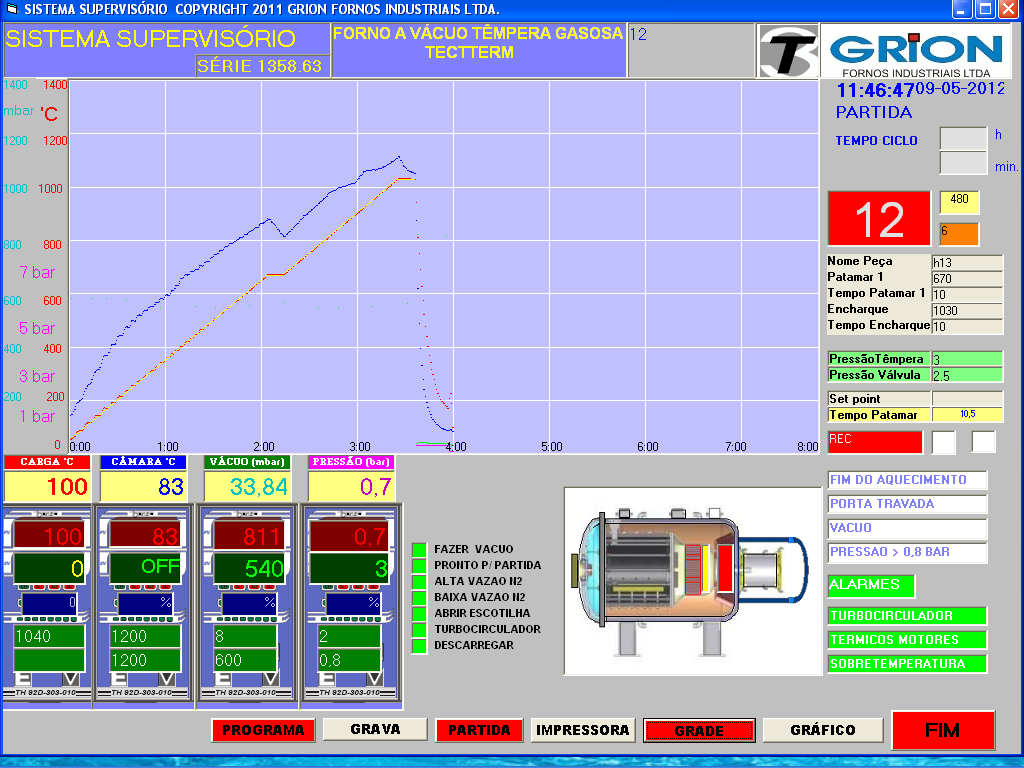The width and height of the screenshot is (1024, 768).
Task: Click the red PARTIDA button
Action: tap(479, 730)
